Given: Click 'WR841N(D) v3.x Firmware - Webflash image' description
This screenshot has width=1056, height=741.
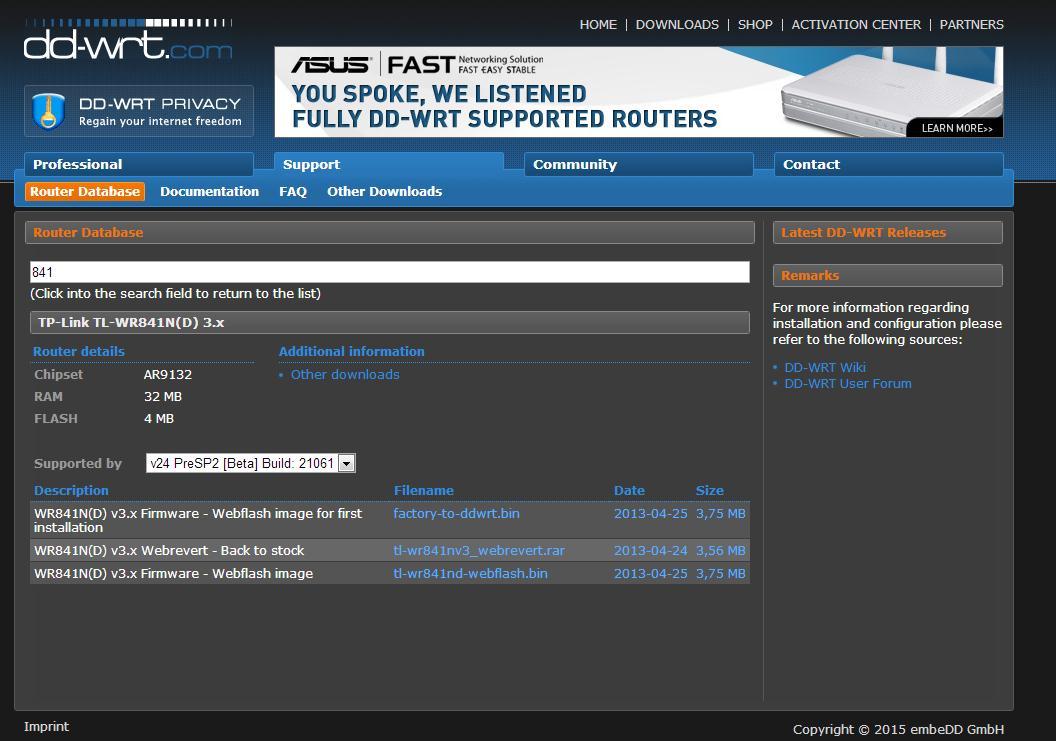Looking at the screenshot, I should coord(174,573).
